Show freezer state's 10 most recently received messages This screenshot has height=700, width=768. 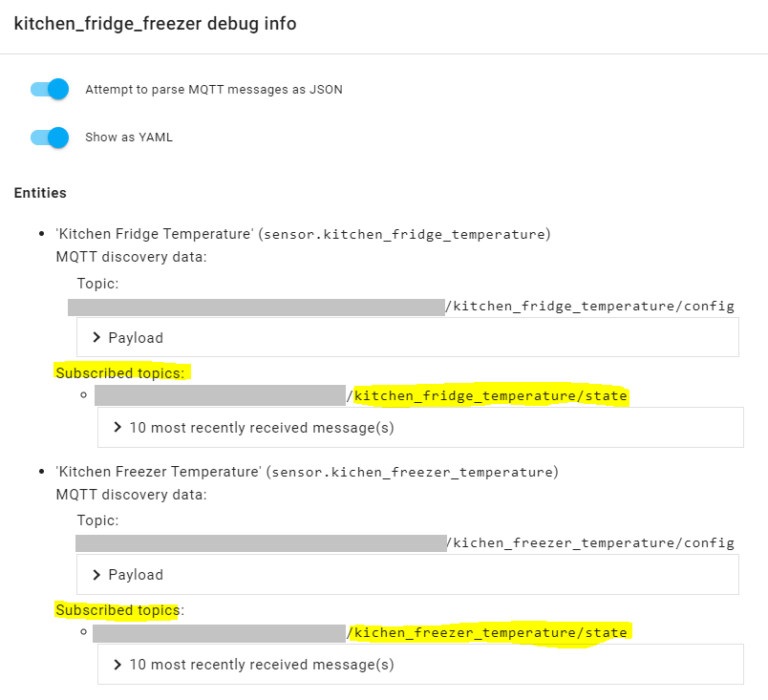(420, 664)
